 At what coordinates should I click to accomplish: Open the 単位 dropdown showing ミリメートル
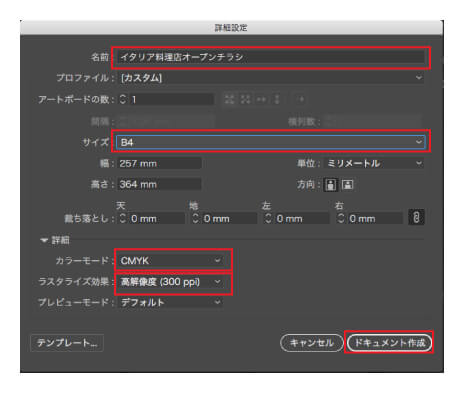(374, 163)
